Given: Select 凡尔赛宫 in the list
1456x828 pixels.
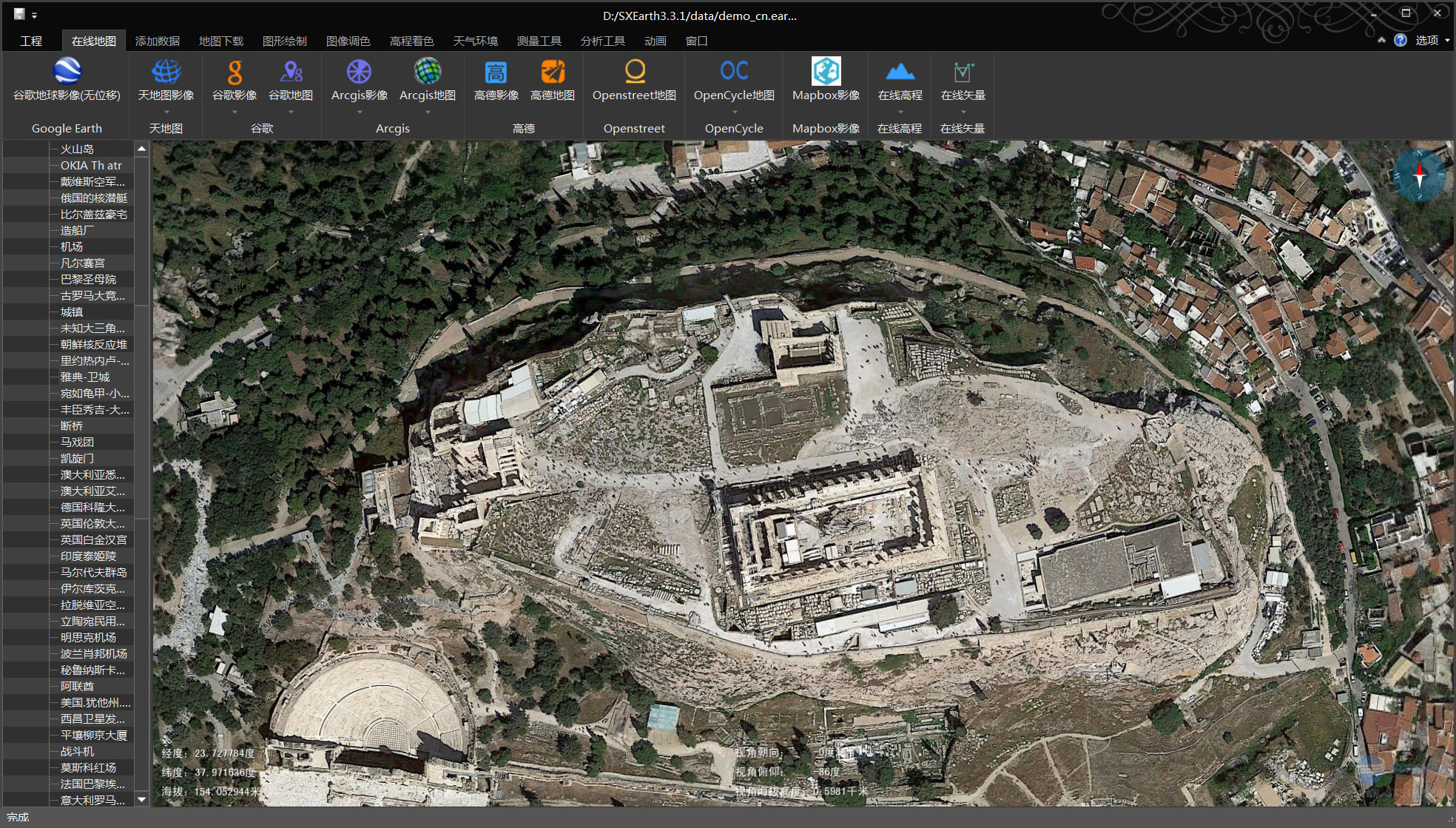Looking at the screenshot, I should point(83,263).
